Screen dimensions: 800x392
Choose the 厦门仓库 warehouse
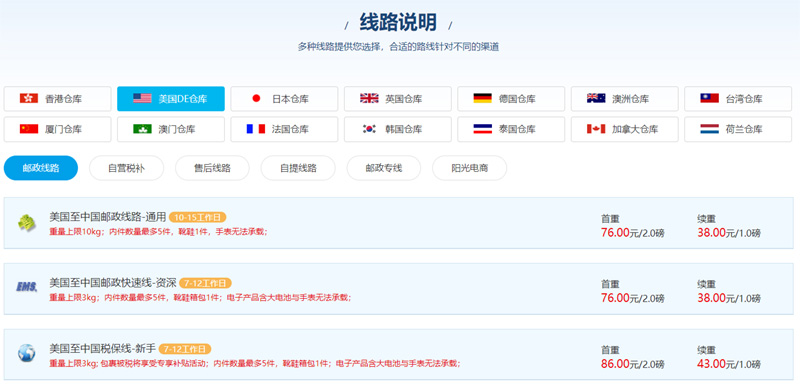click(x=57, y=129)
